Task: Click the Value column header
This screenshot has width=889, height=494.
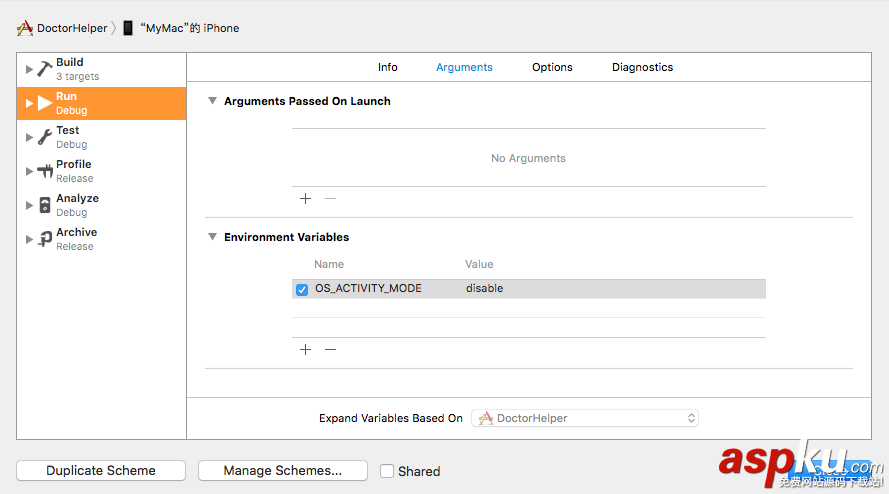Action: click(479, 264)
